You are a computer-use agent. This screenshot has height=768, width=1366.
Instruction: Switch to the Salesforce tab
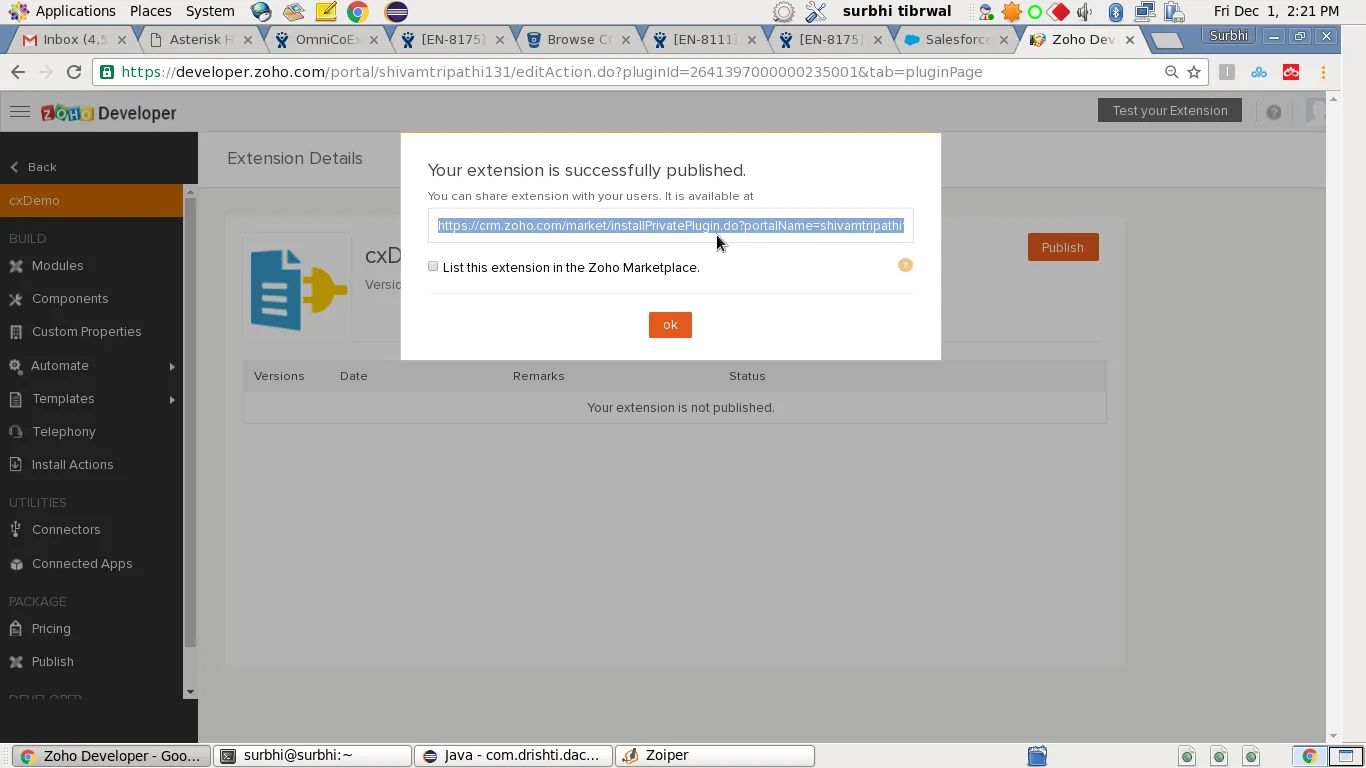(957, 40)
